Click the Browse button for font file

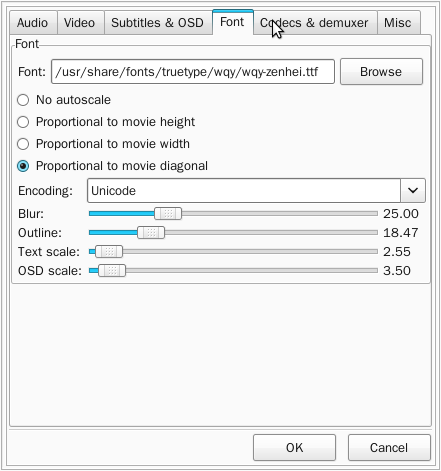381,72
